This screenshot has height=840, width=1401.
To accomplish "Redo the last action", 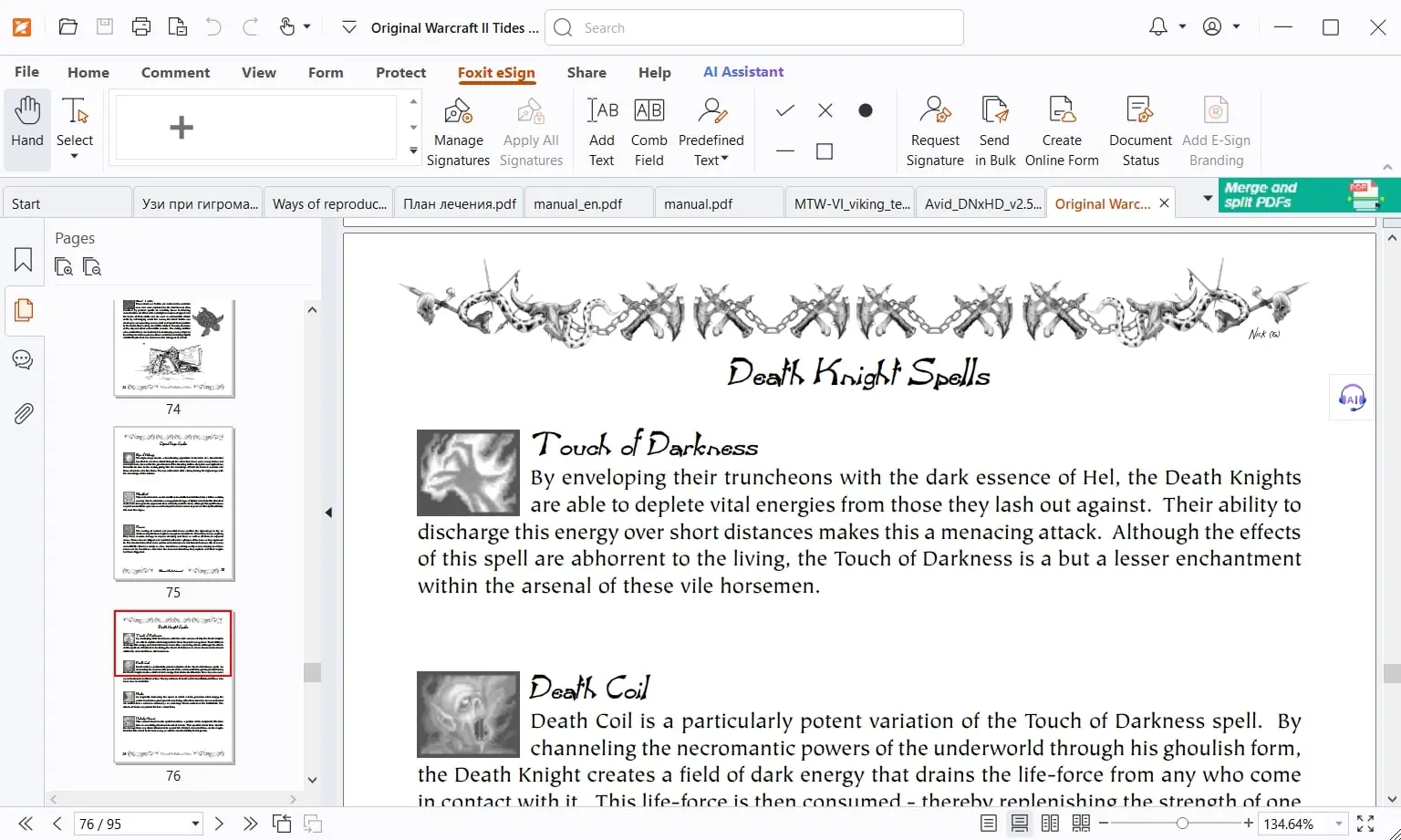I will coord(250,27).
